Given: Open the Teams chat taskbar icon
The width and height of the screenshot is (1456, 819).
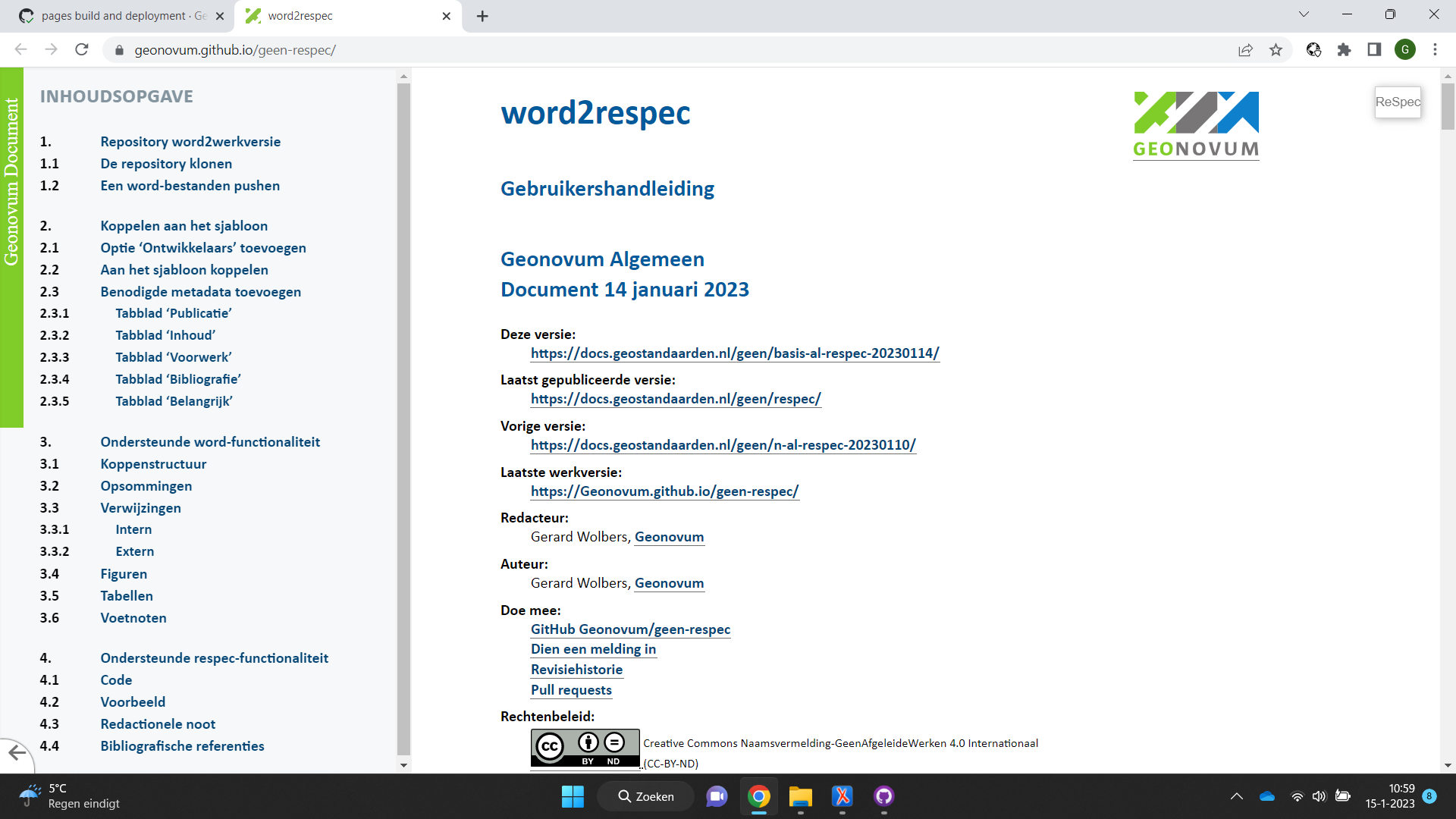Looking at the screenshot, I should click(717, 796).
